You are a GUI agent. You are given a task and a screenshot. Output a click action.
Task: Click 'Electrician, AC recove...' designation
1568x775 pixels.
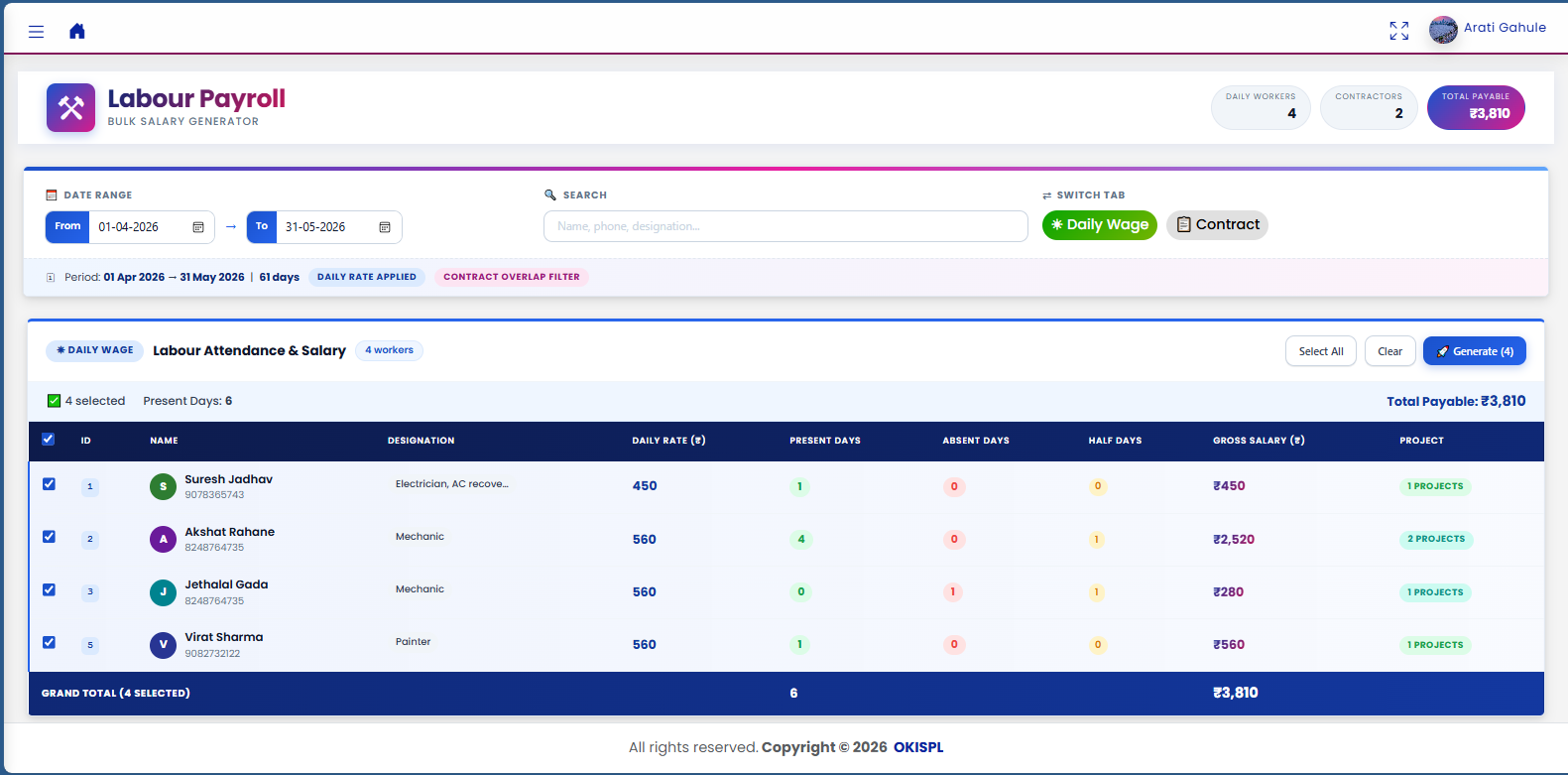451,484
